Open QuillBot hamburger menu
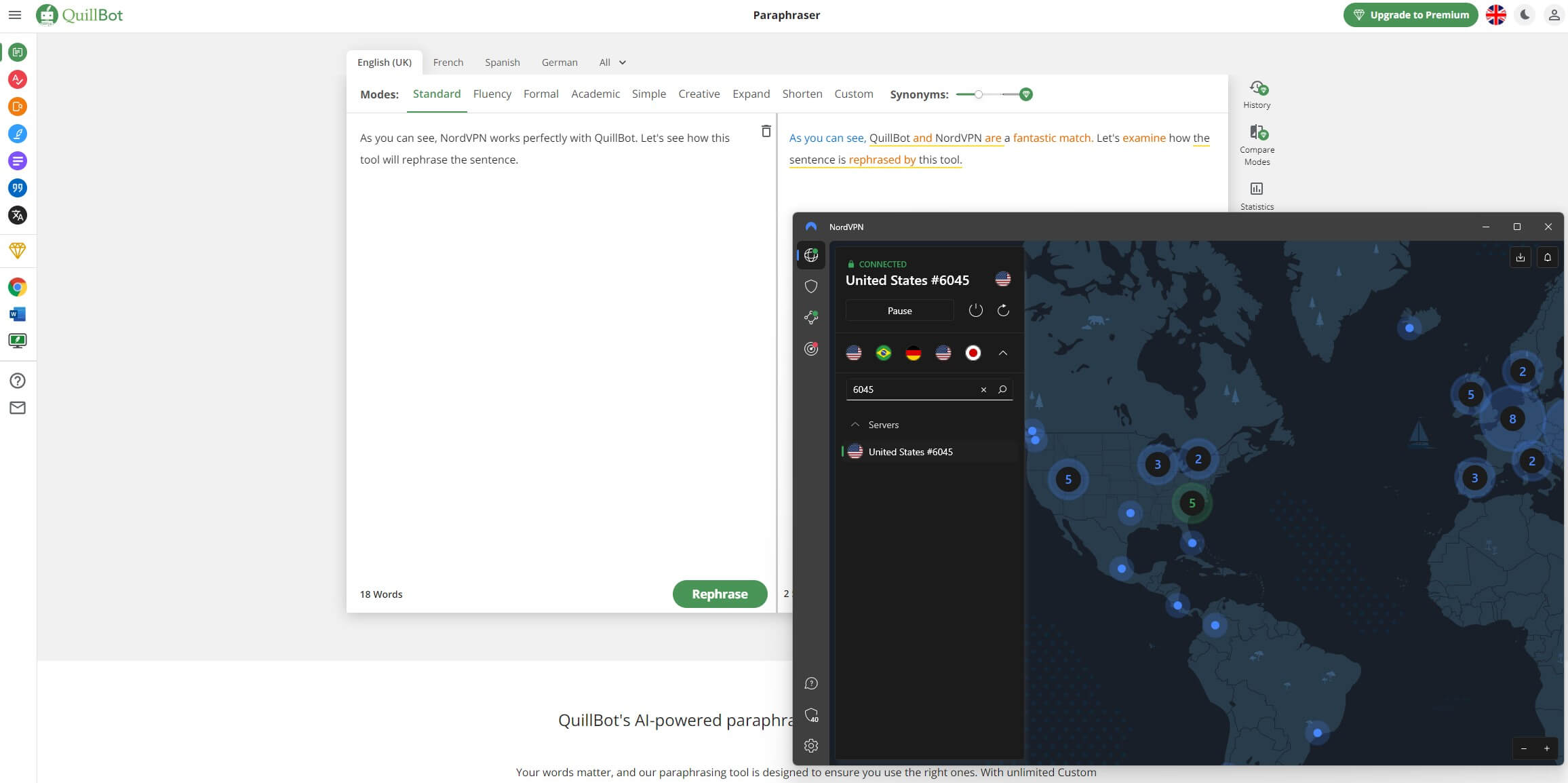This screenshot has height=783, width=1568. pyautogui.click(x=15, y=15)
